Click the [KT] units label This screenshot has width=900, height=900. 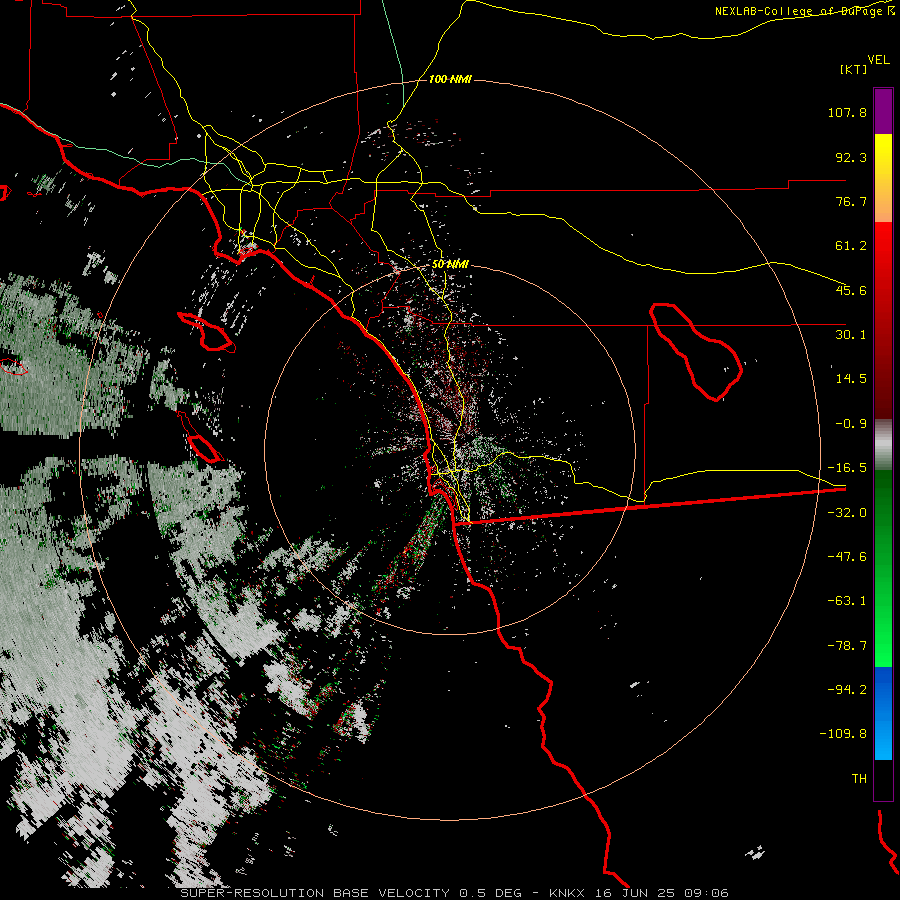(x=854, y=69)
